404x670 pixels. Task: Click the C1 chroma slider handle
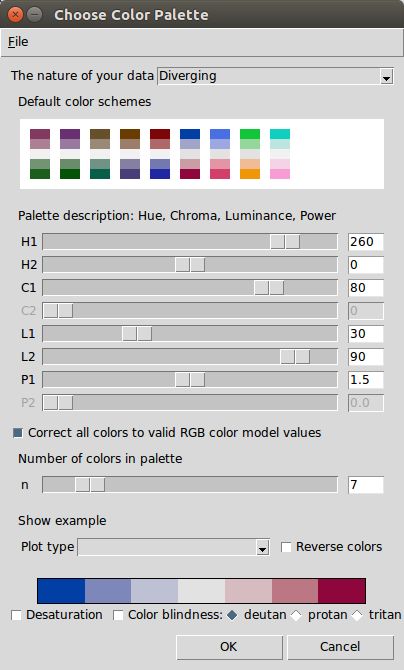click(x=269, y=288)
